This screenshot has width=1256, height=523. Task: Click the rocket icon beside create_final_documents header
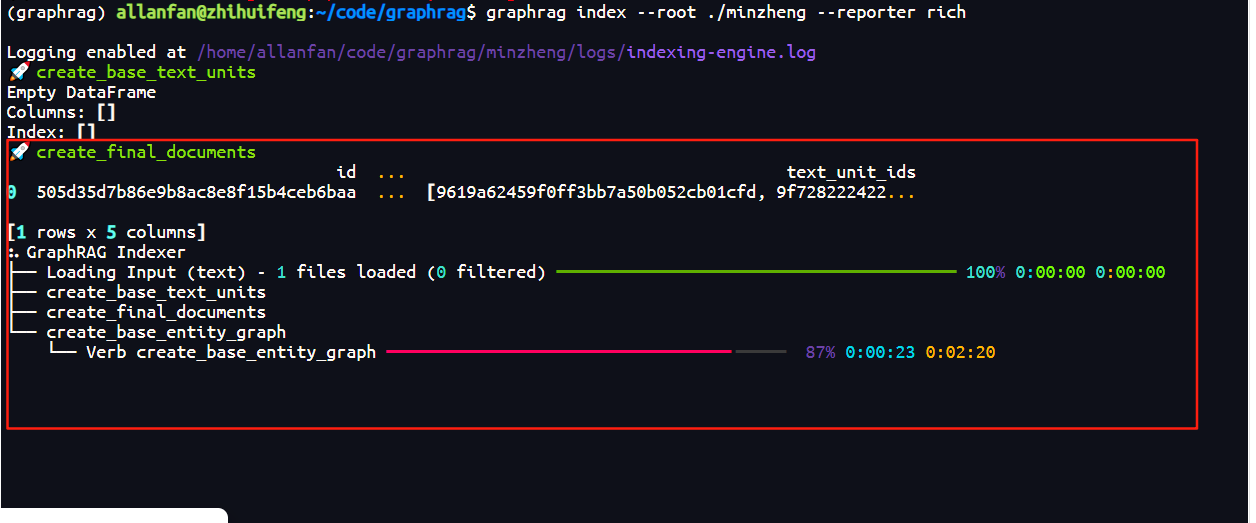[x=18, y=152]
